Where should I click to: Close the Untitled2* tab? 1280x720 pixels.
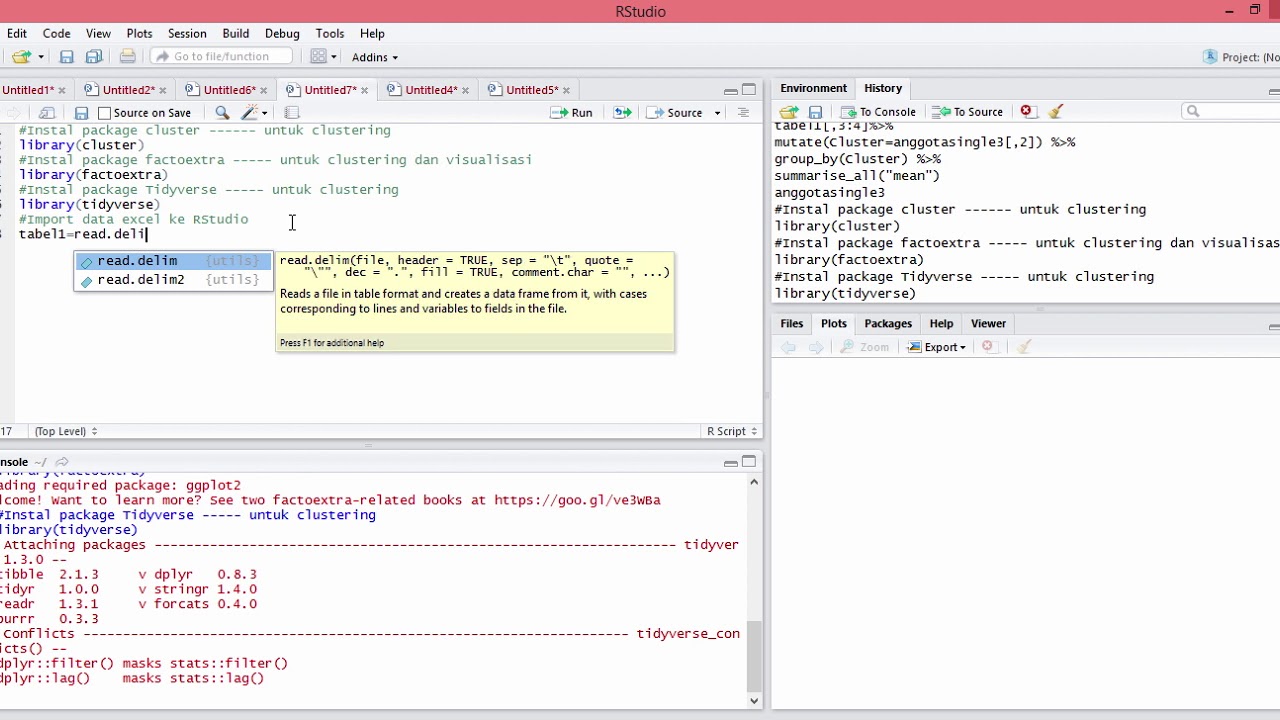pyautogui.click(x=163, y=91)
